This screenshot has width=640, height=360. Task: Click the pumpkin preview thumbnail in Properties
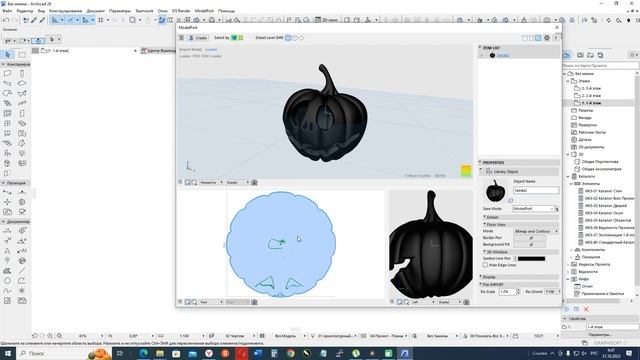tap(495, 191)
